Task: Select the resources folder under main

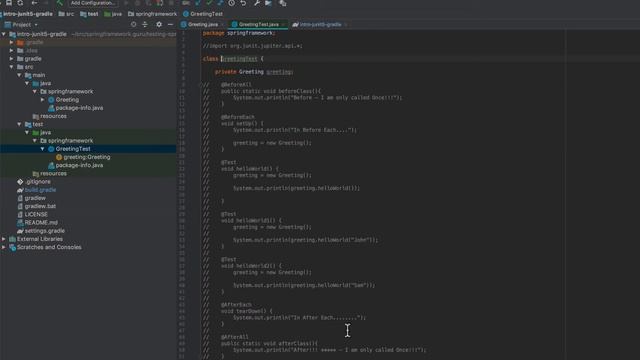Action: coord(53,116)
